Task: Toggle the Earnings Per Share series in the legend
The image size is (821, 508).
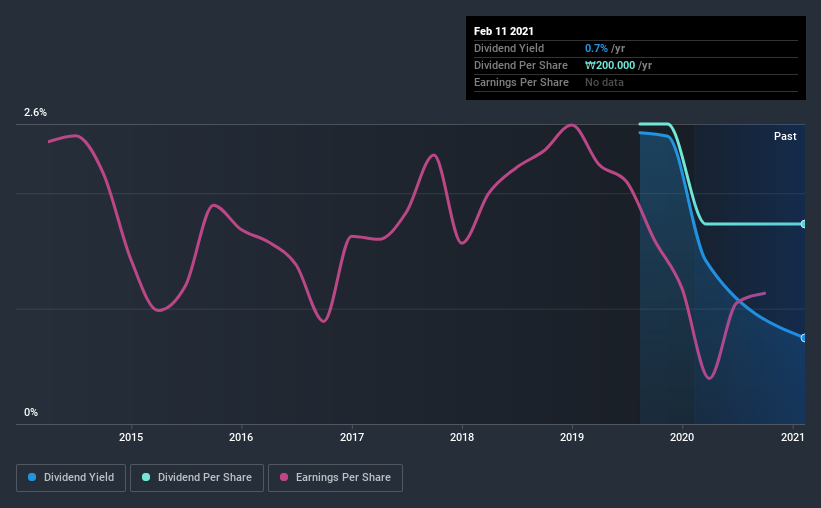Action: [x=337, y=478]
